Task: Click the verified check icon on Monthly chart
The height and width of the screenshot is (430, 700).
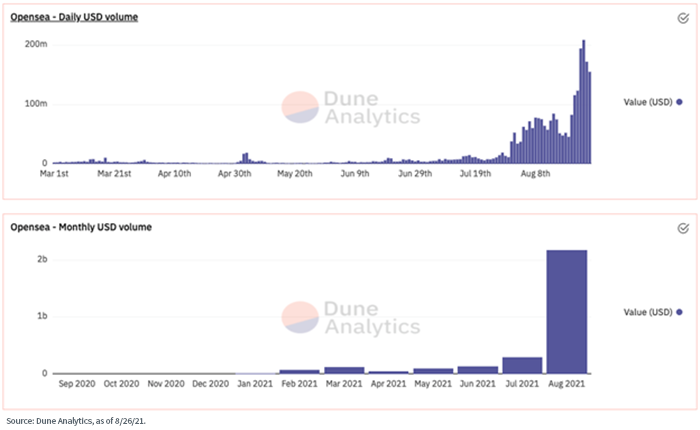Action: pyautogui.click(x=683, y=228)
